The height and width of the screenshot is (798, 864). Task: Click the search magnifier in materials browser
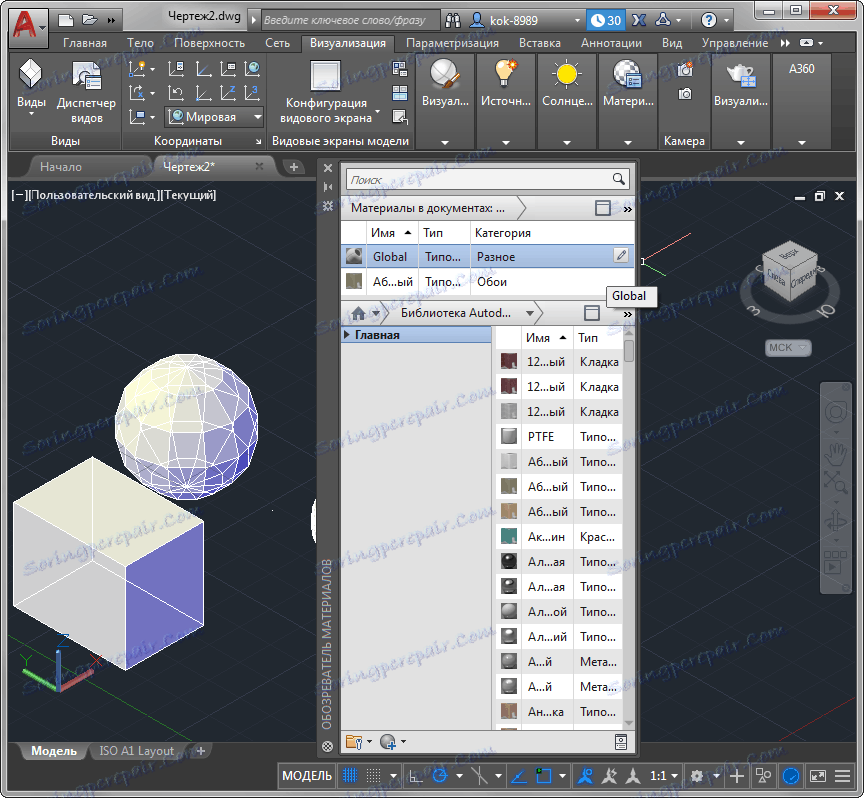619,180
